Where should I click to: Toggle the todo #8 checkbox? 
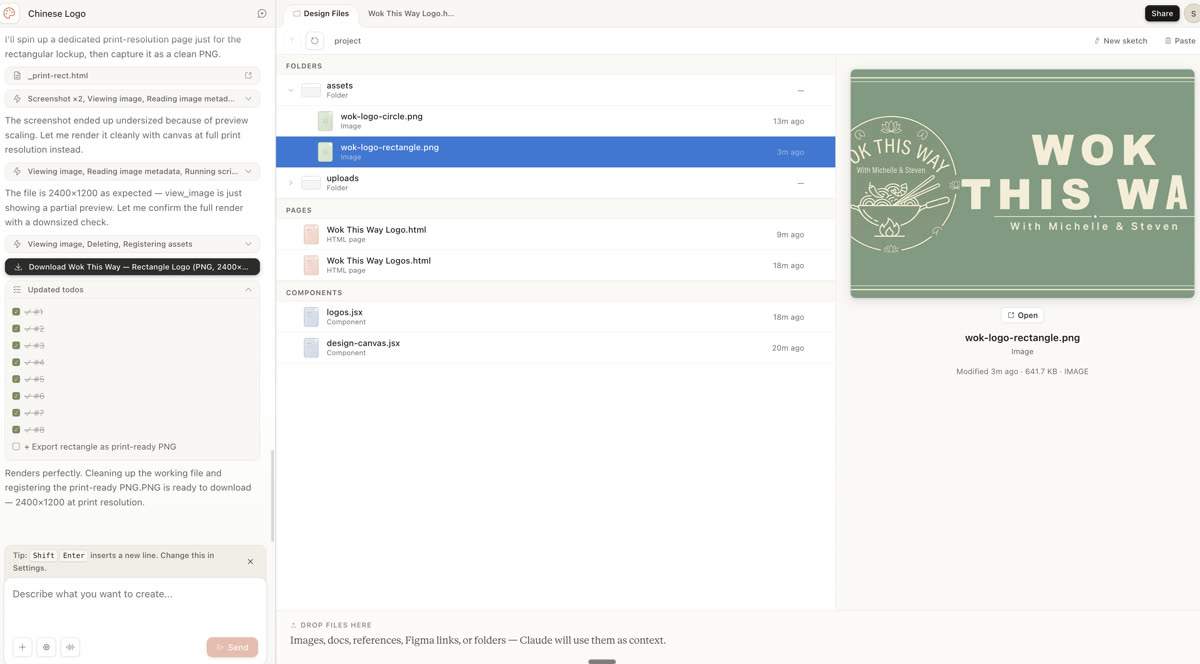(x=16, y=430)
